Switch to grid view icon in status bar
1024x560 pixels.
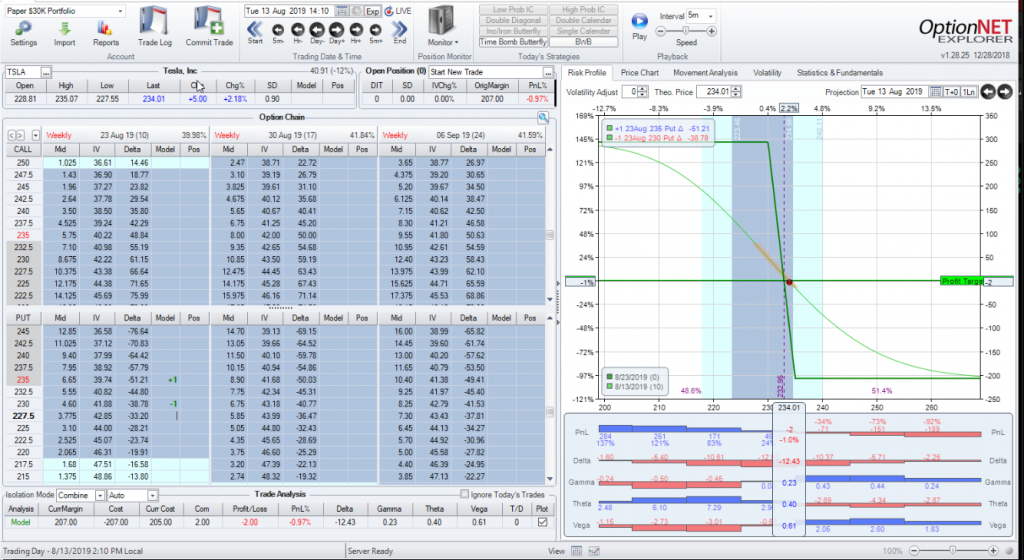coord(577,551)
